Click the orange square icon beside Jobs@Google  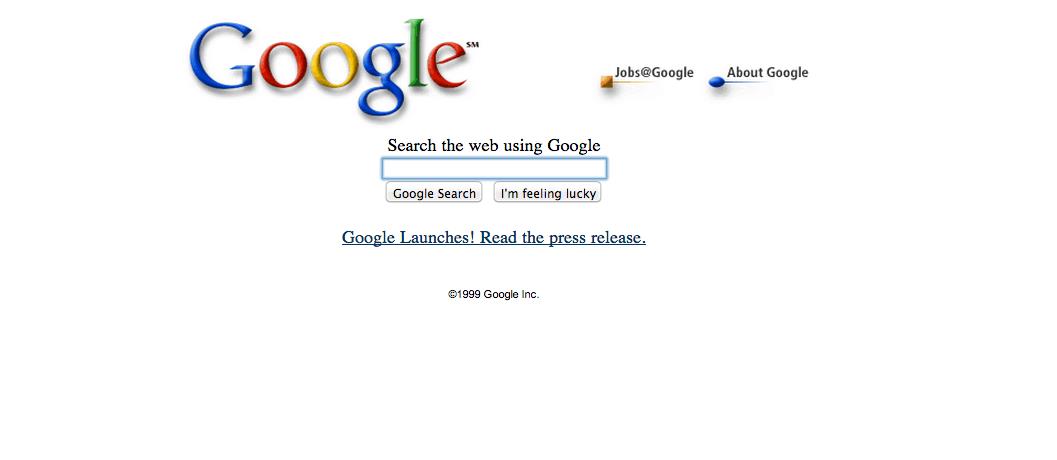(x=606, y=82)
